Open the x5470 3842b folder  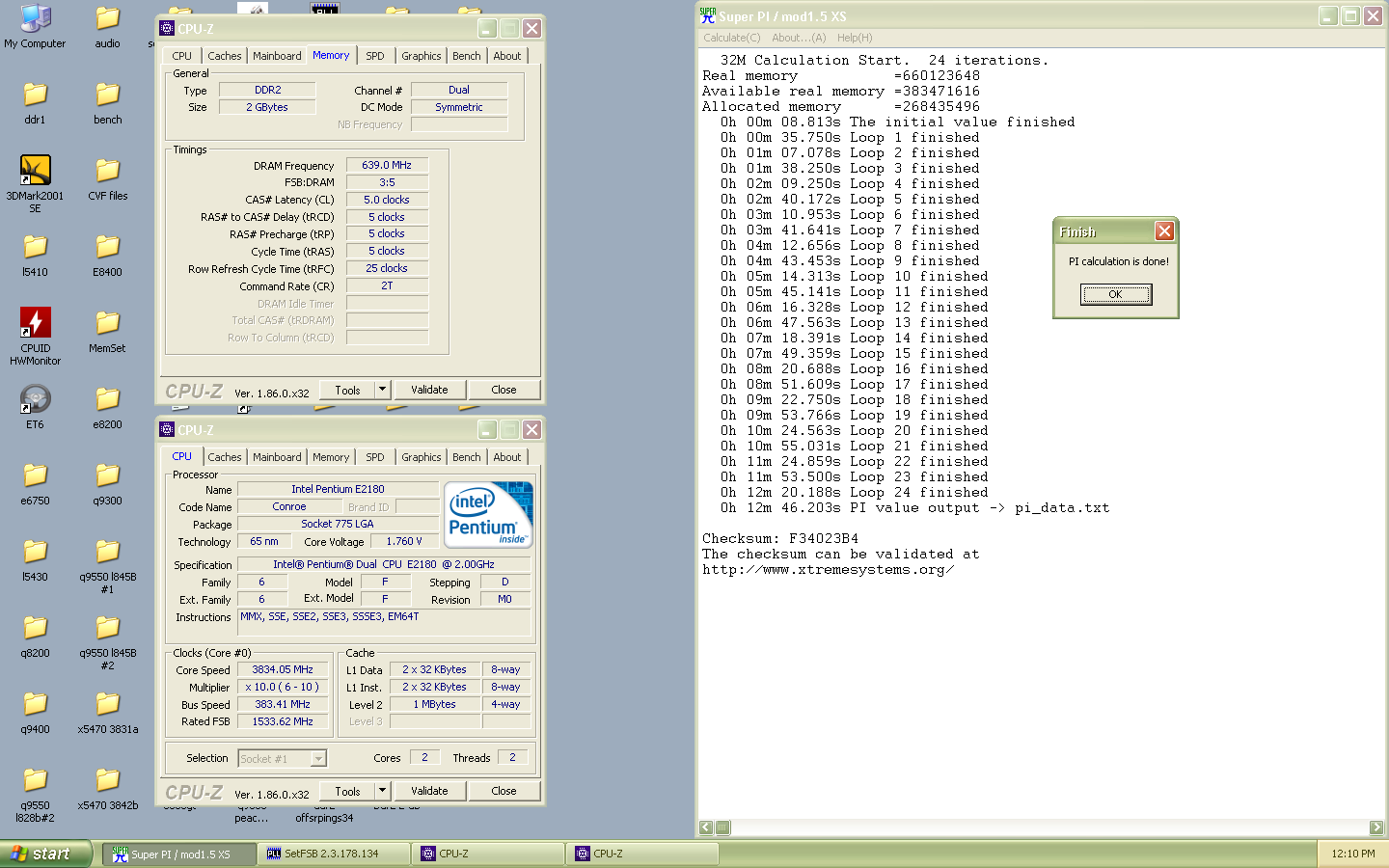click(108, 781)
